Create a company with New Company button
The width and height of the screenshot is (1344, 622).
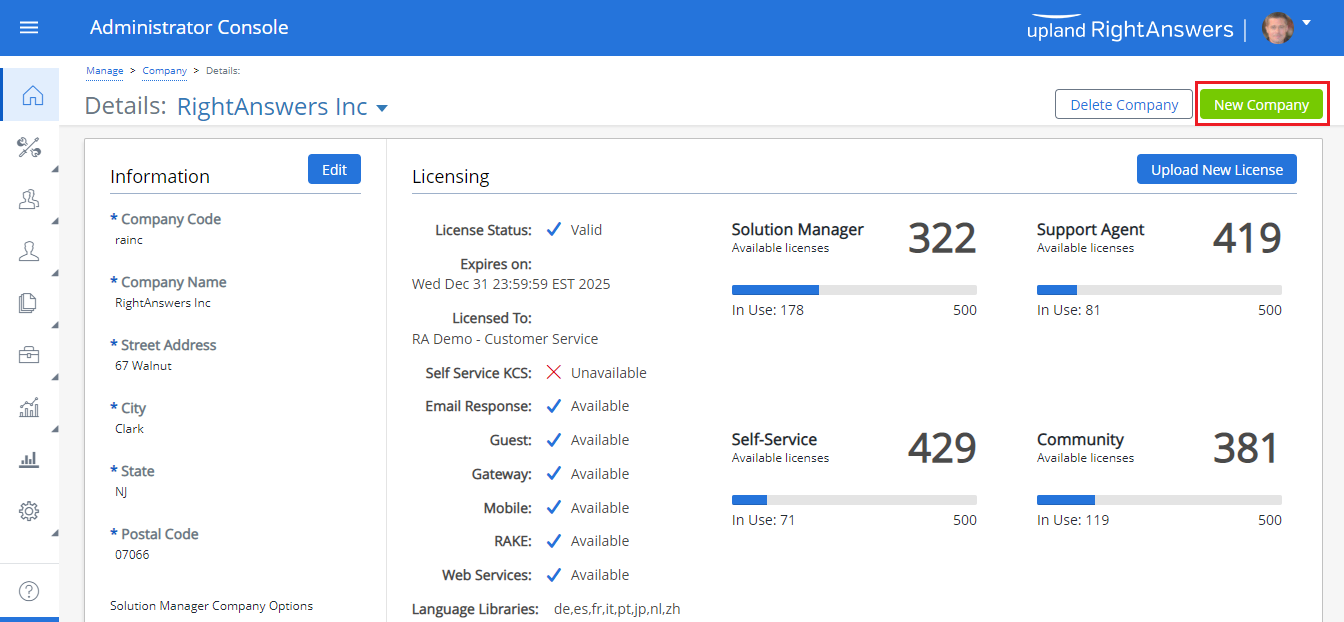1261,105
